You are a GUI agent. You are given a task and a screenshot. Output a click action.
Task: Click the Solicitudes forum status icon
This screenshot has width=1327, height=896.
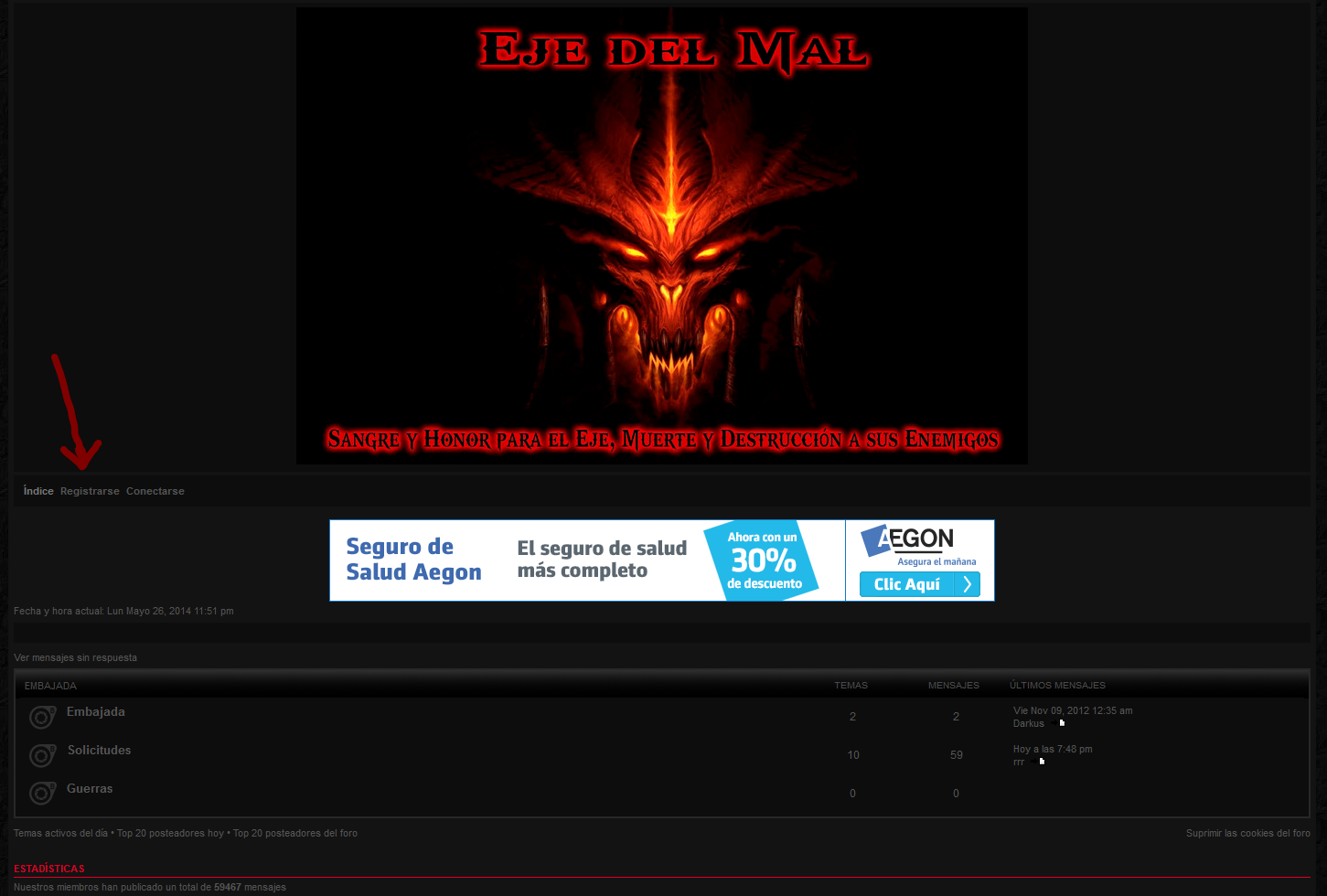coord(42,755)
